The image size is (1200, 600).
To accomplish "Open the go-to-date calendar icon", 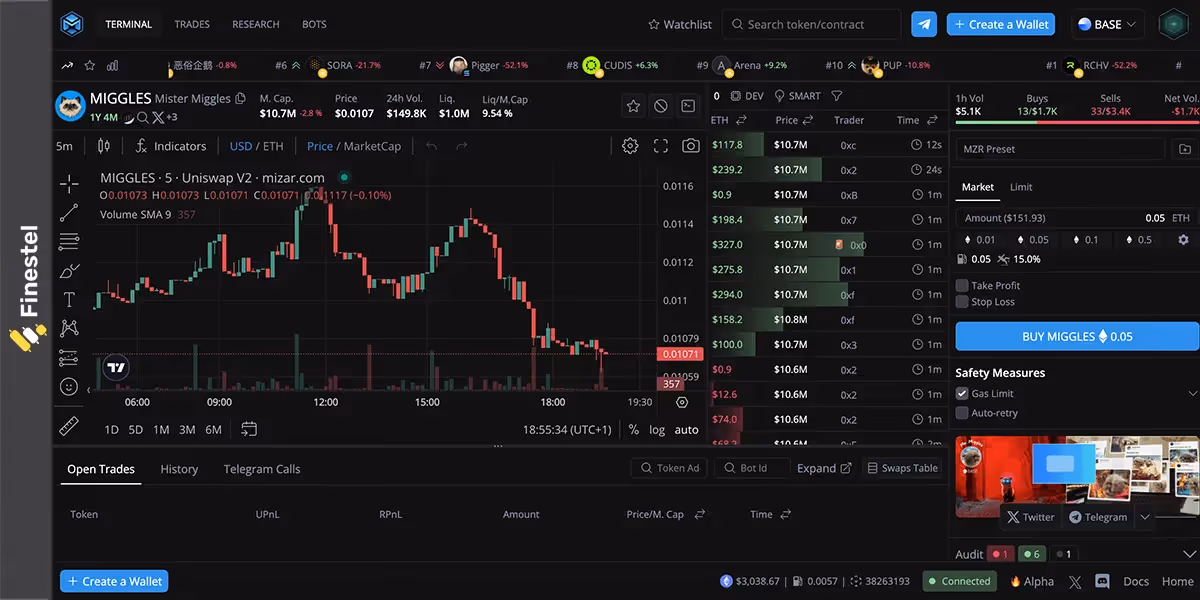I will pyautogui.click(x=249, y=429).
